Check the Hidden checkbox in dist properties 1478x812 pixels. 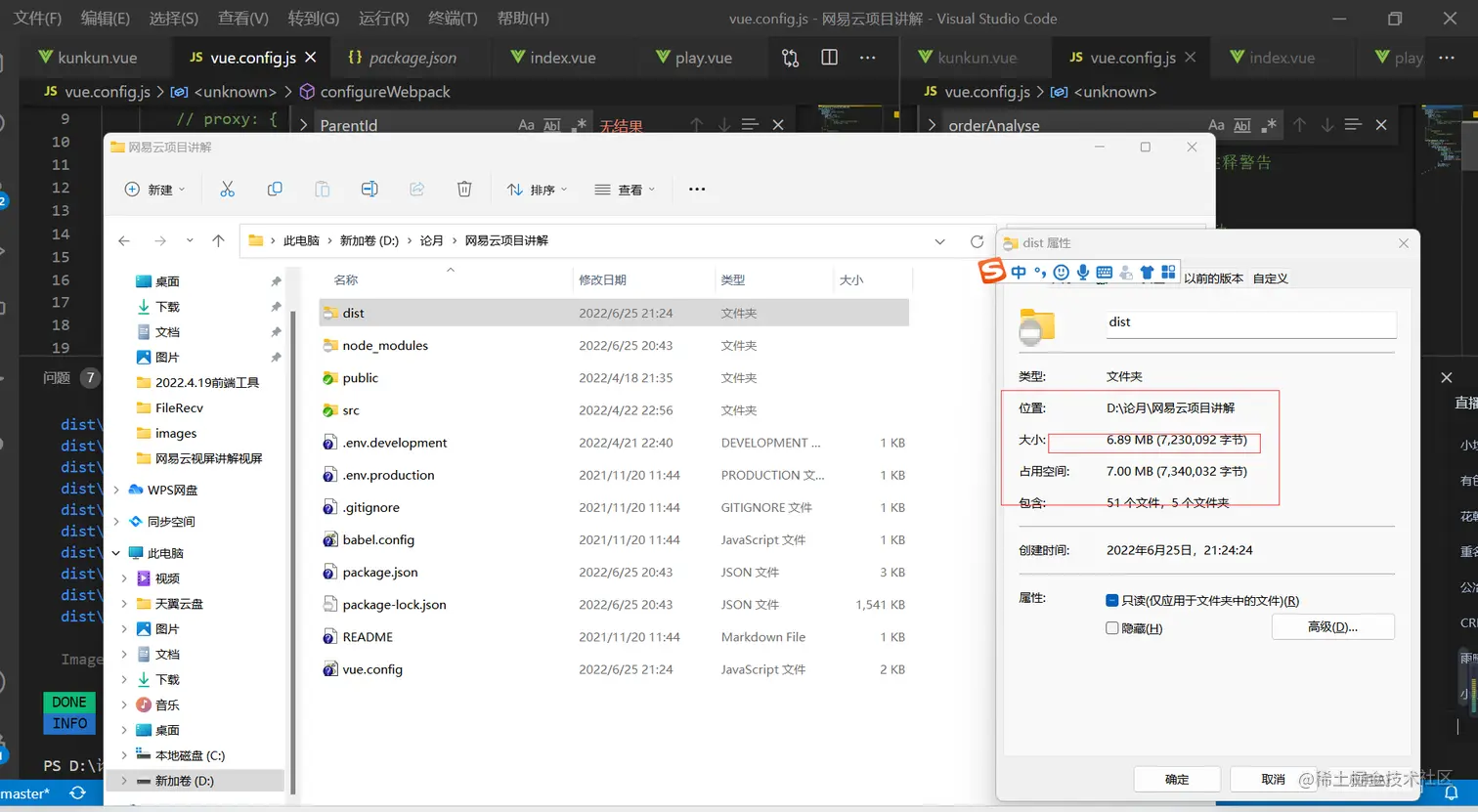pyautogui.click(x=1112, y=628)
